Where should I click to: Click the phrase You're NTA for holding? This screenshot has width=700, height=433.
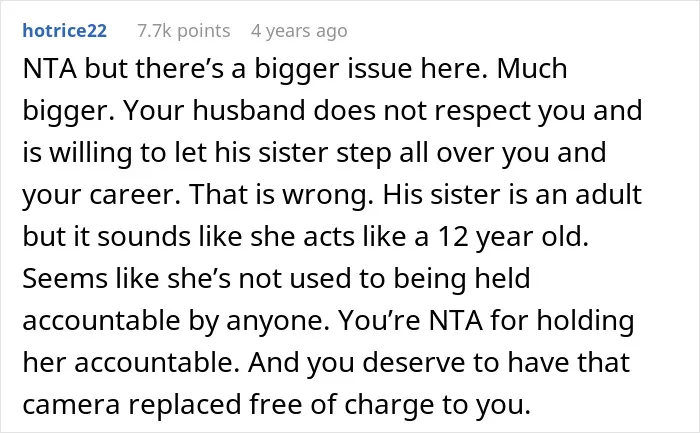click(x=486, y=321)
